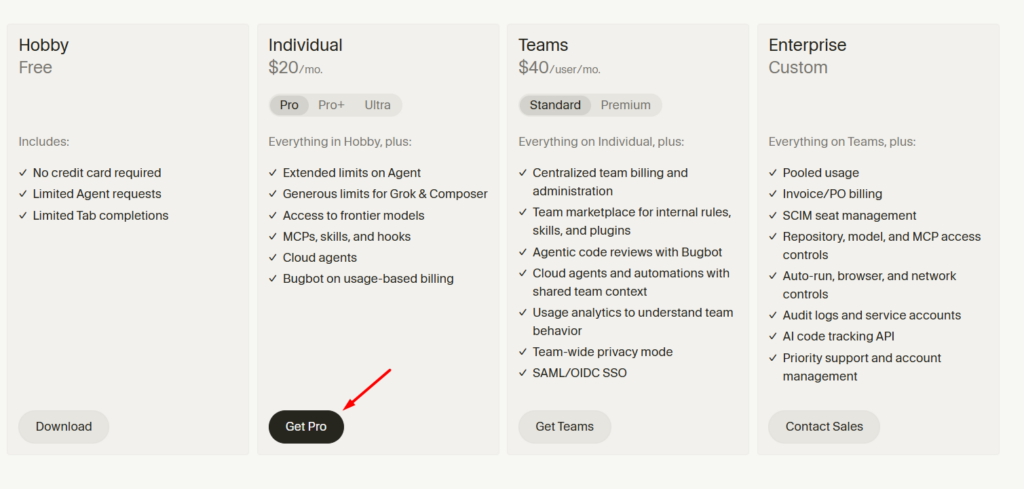Switch Individual plan to Pro+

[x=331, y=105]
